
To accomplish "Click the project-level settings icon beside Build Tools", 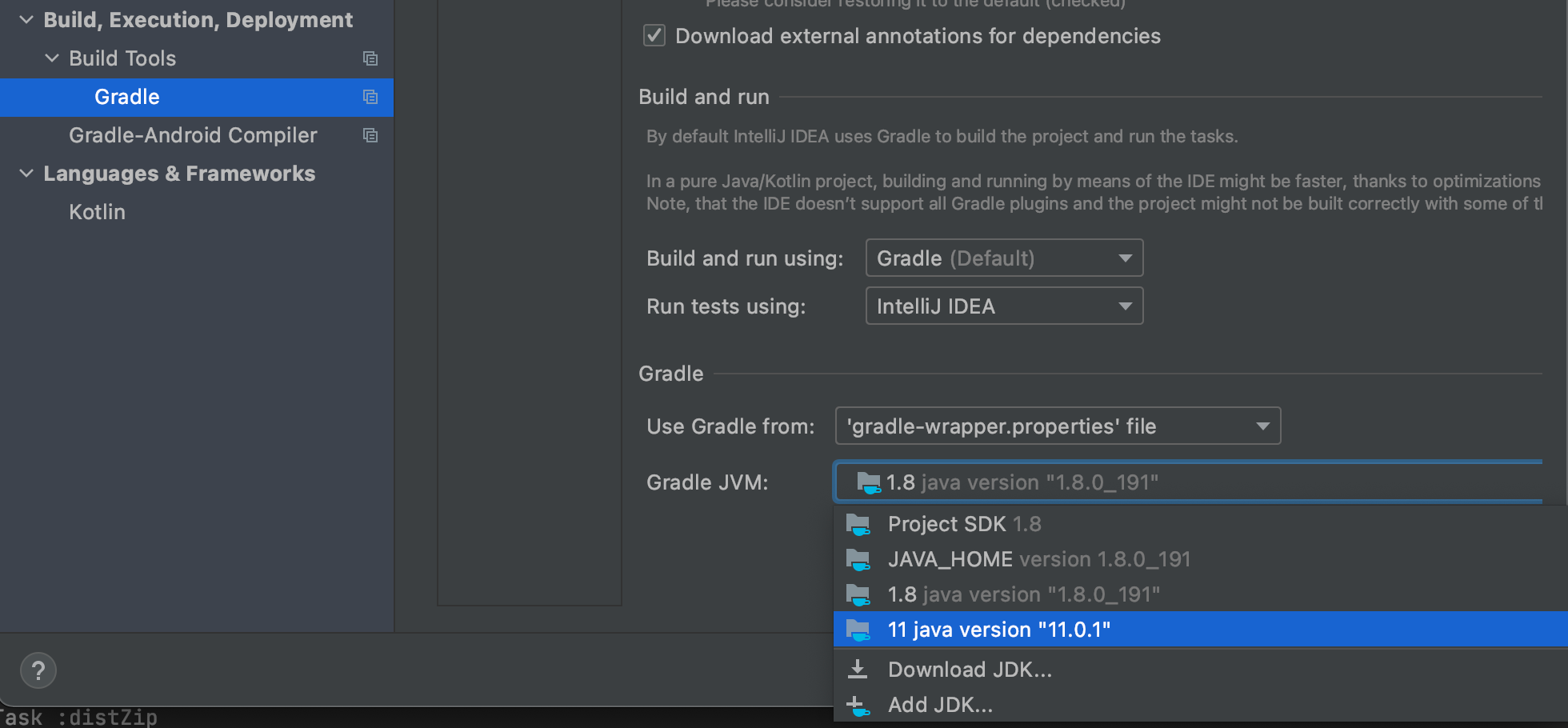I will click(x=370, y=58).
